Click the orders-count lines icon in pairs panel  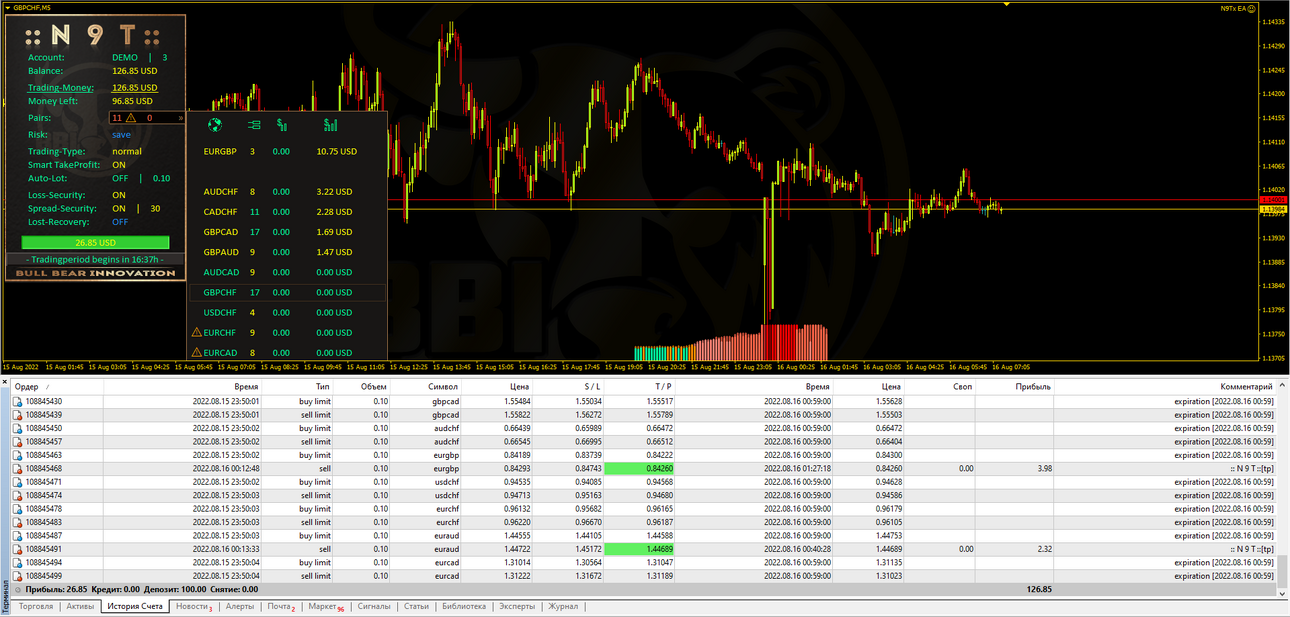[253, 125]
